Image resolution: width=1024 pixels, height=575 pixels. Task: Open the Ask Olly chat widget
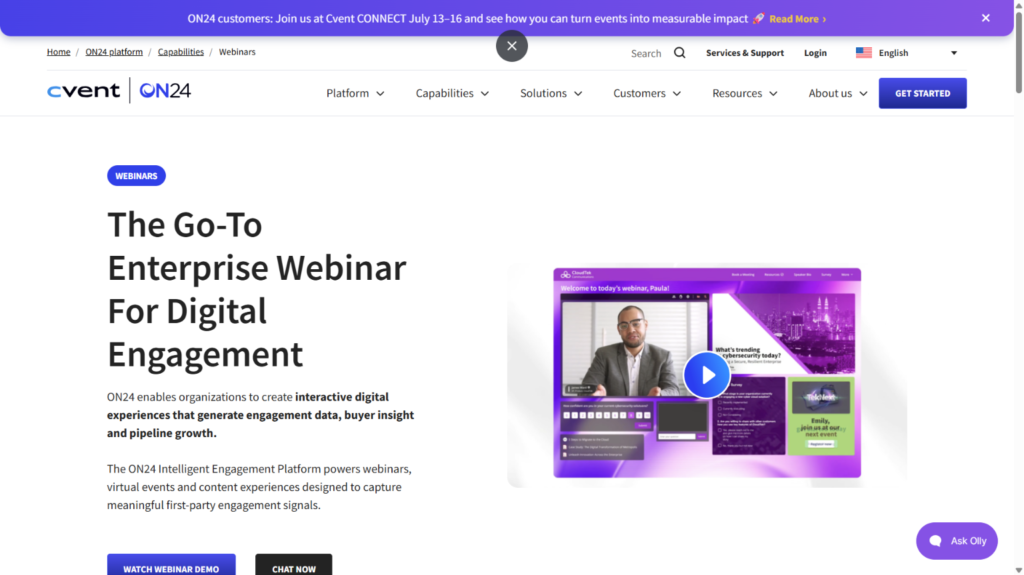tap(957, 541)
